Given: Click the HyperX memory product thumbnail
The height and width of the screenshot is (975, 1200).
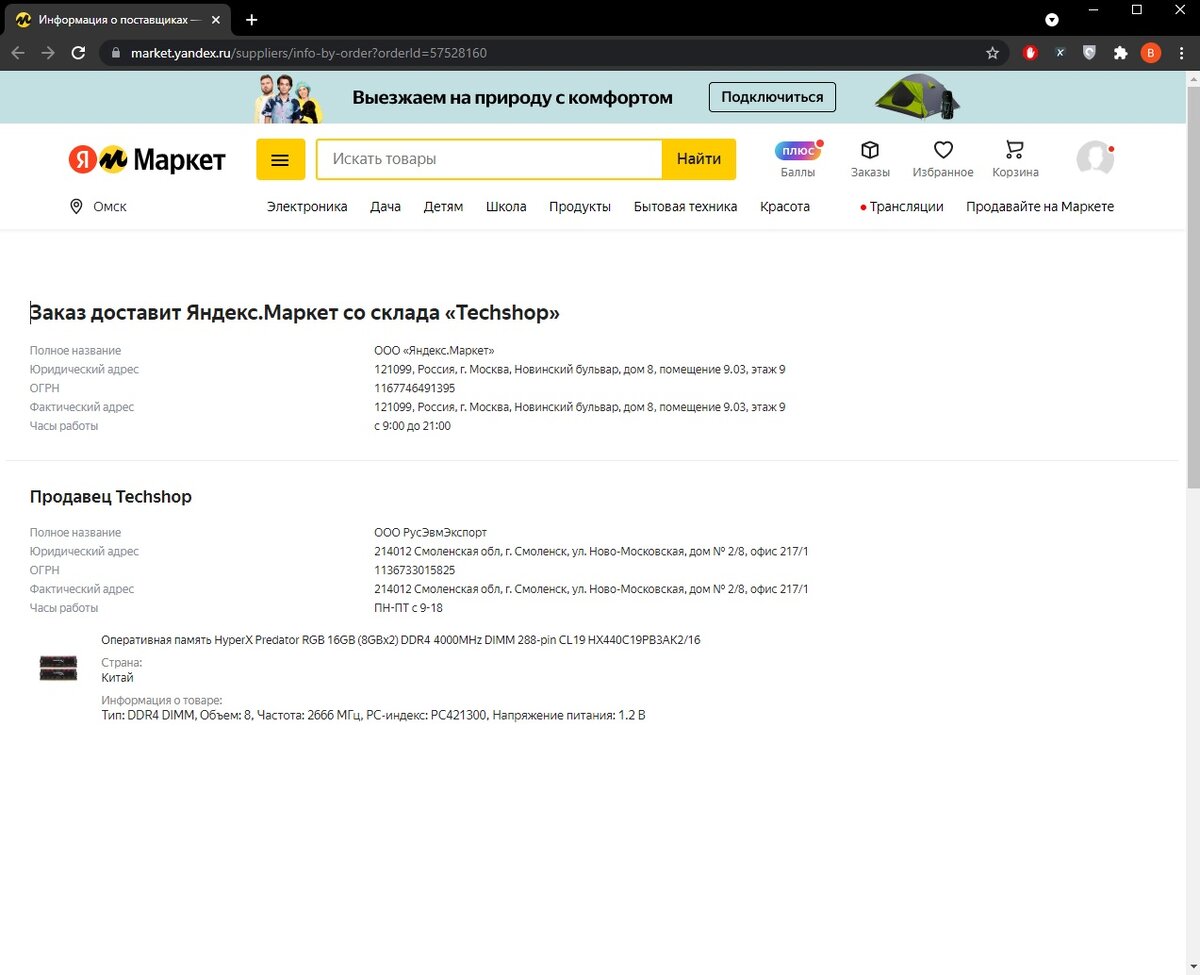Looking at the screenshot, I should (58, 668).
